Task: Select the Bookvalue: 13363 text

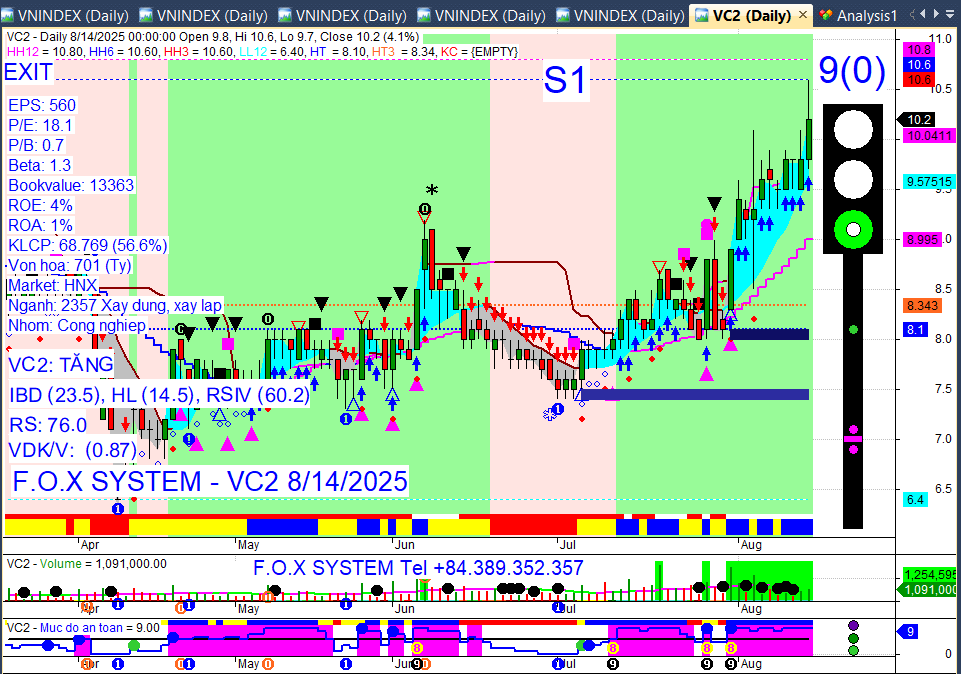Action: [70, 186]
